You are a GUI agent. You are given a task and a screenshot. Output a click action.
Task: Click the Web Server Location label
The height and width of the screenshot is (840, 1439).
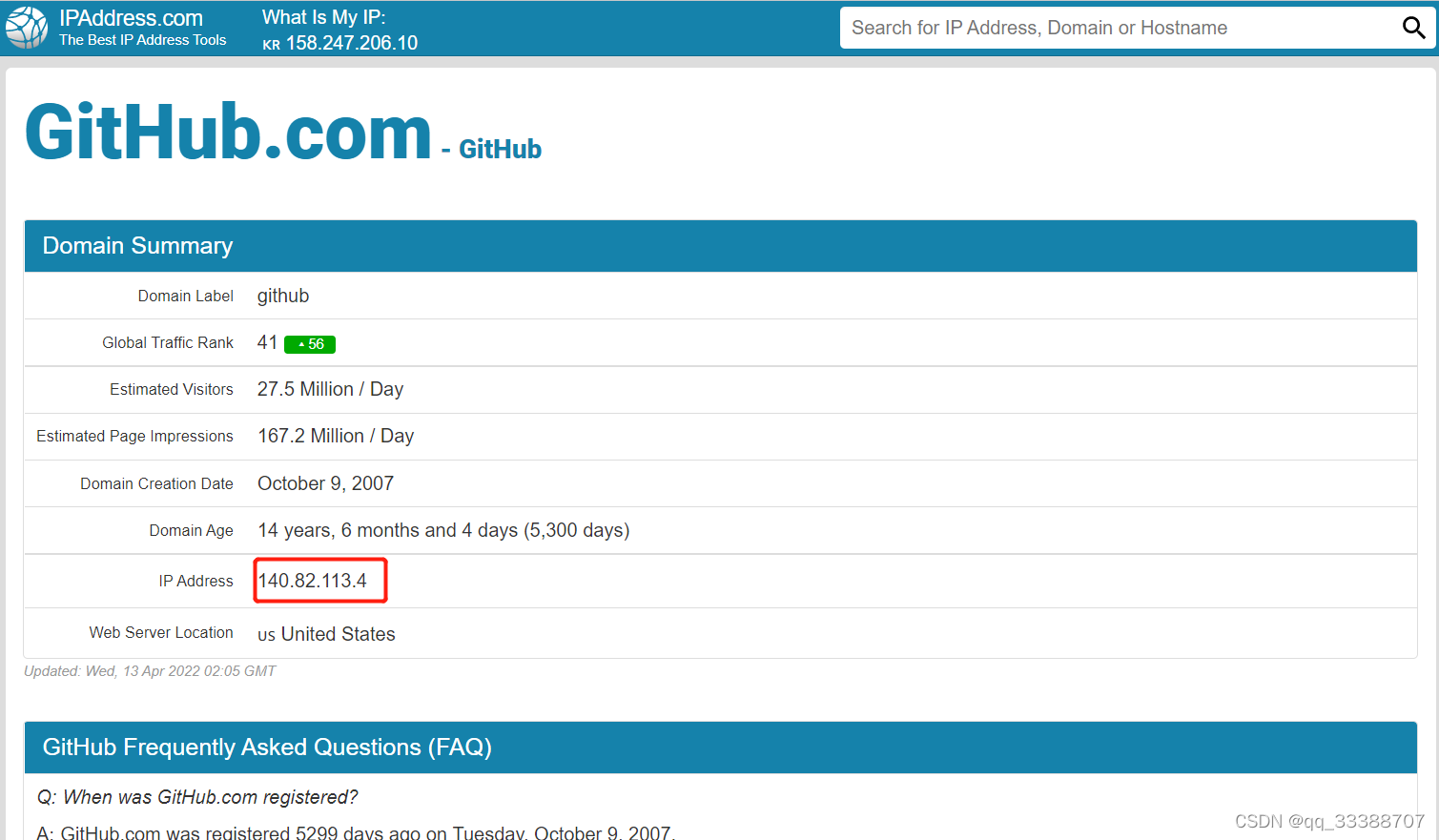pos(161,632)
